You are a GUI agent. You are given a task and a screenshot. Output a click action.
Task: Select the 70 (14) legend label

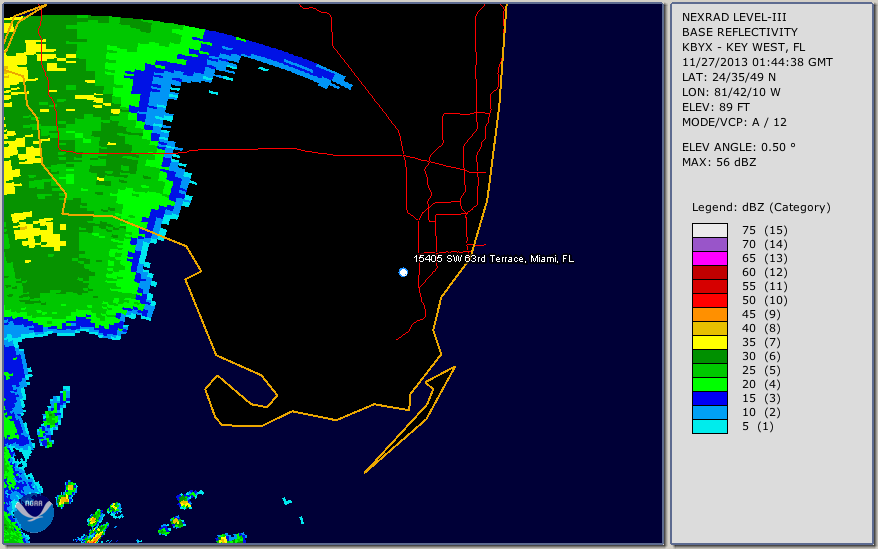click(764, 244)
